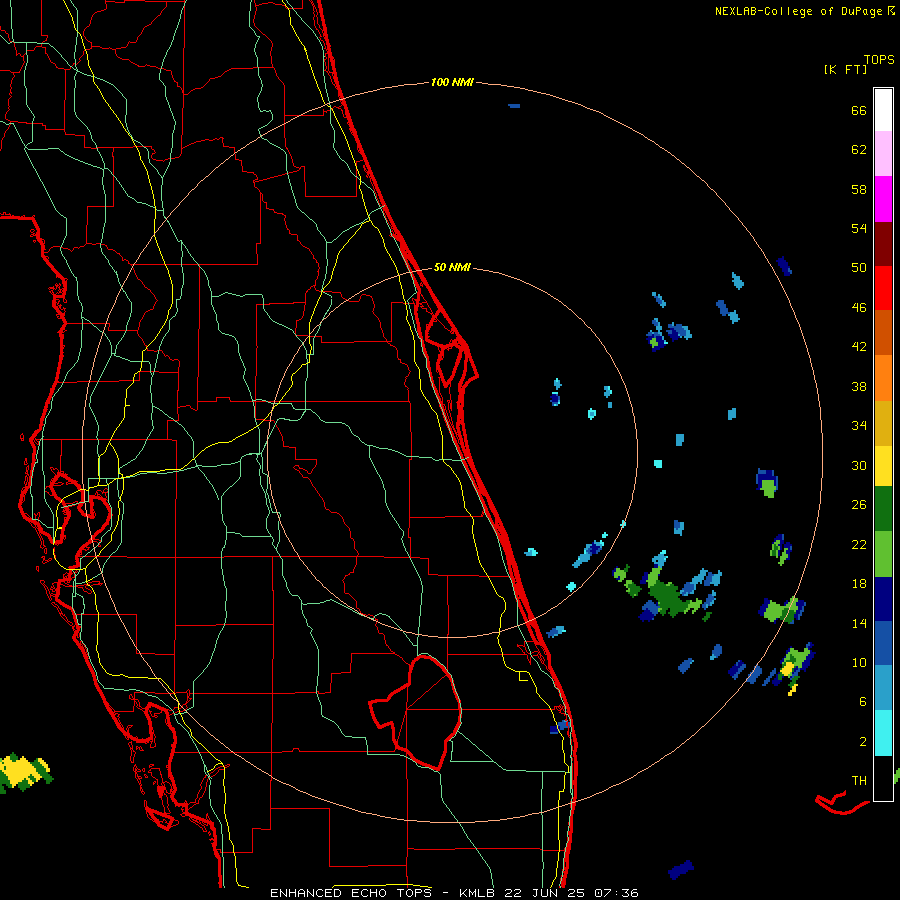Viewport: 900px width, 900px height.
Task: Click the Lake Okeechobee outline on the map
Action: [417, 711]
